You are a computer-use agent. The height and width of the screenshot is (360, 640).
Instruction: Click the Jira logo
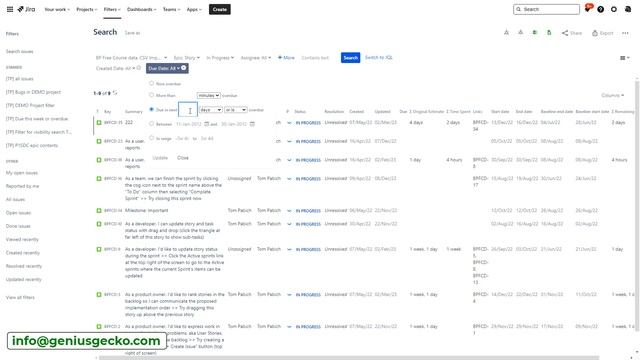pyautogui.click(x=26, y=9)
